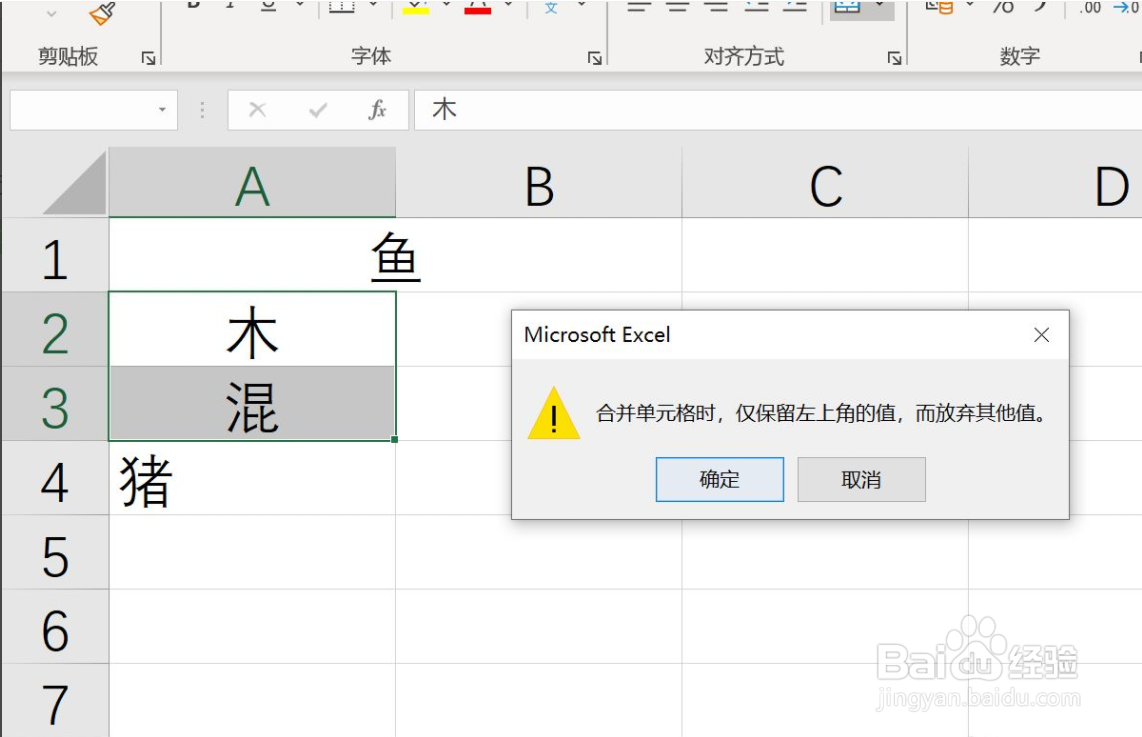Expand the 字体 font dialog launcher
This screenshot has height=737, width=1142.
pyautogui.click(x=593, y=56)
